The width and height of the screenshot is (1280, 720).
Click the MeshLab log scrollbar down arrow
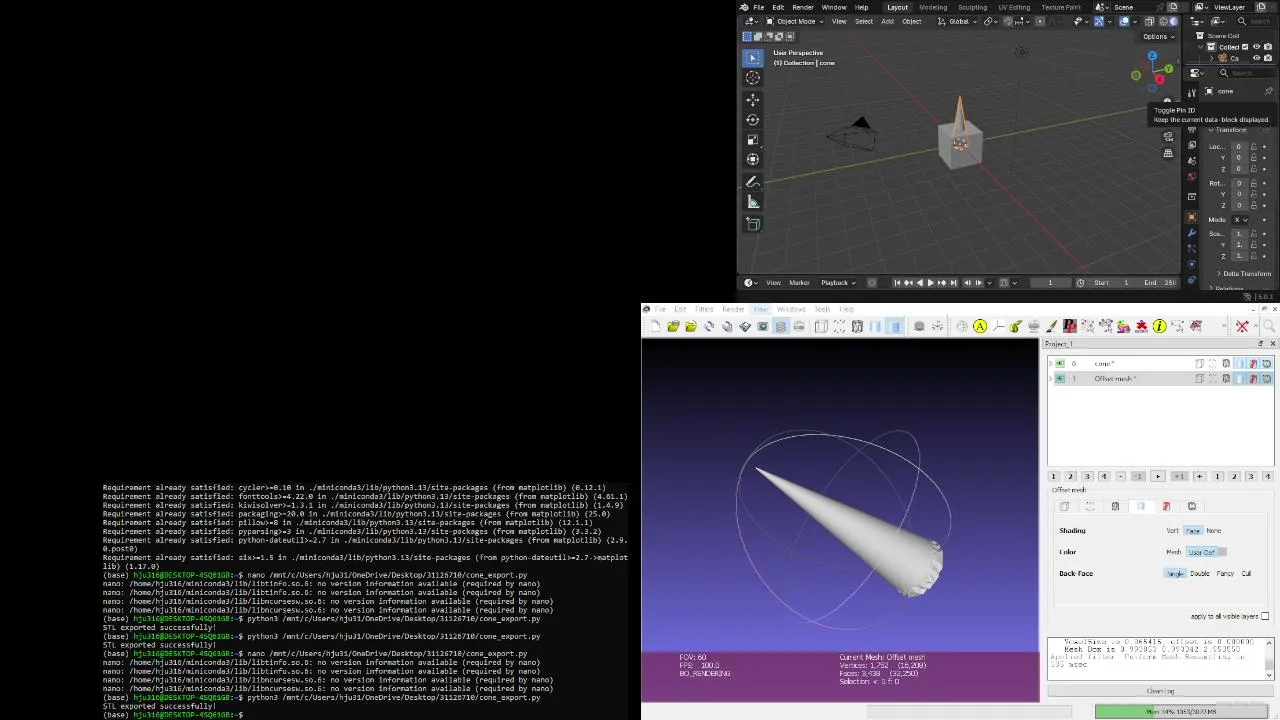1270,674
